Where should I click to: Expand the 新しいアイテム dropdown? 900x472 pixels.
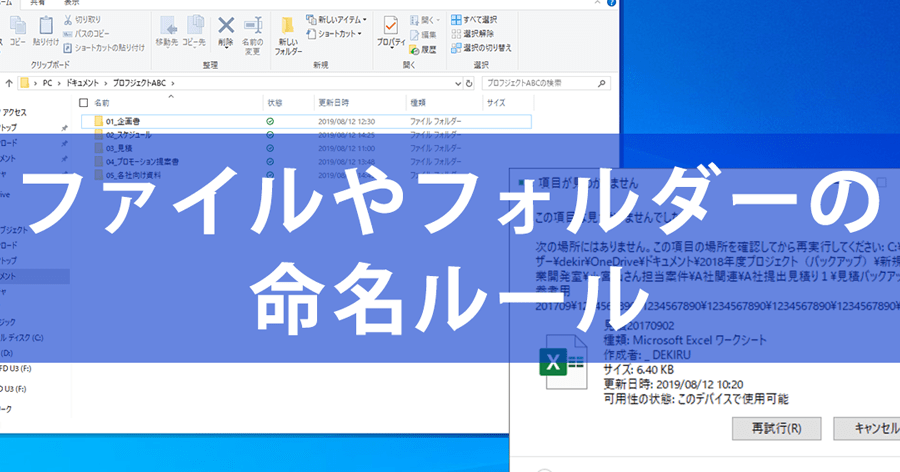365,19
